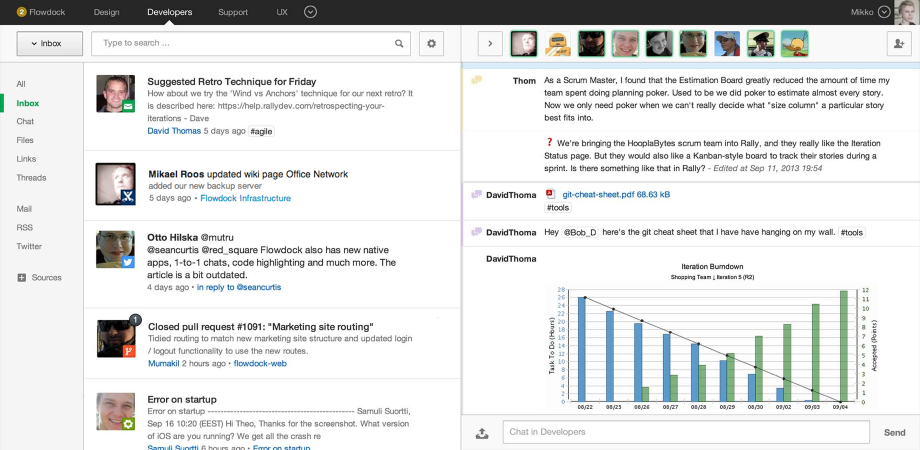Viewport: 920px width, 450px height.
Task: Select the Mail source in sidebar
Action: [x=24, y=209]
